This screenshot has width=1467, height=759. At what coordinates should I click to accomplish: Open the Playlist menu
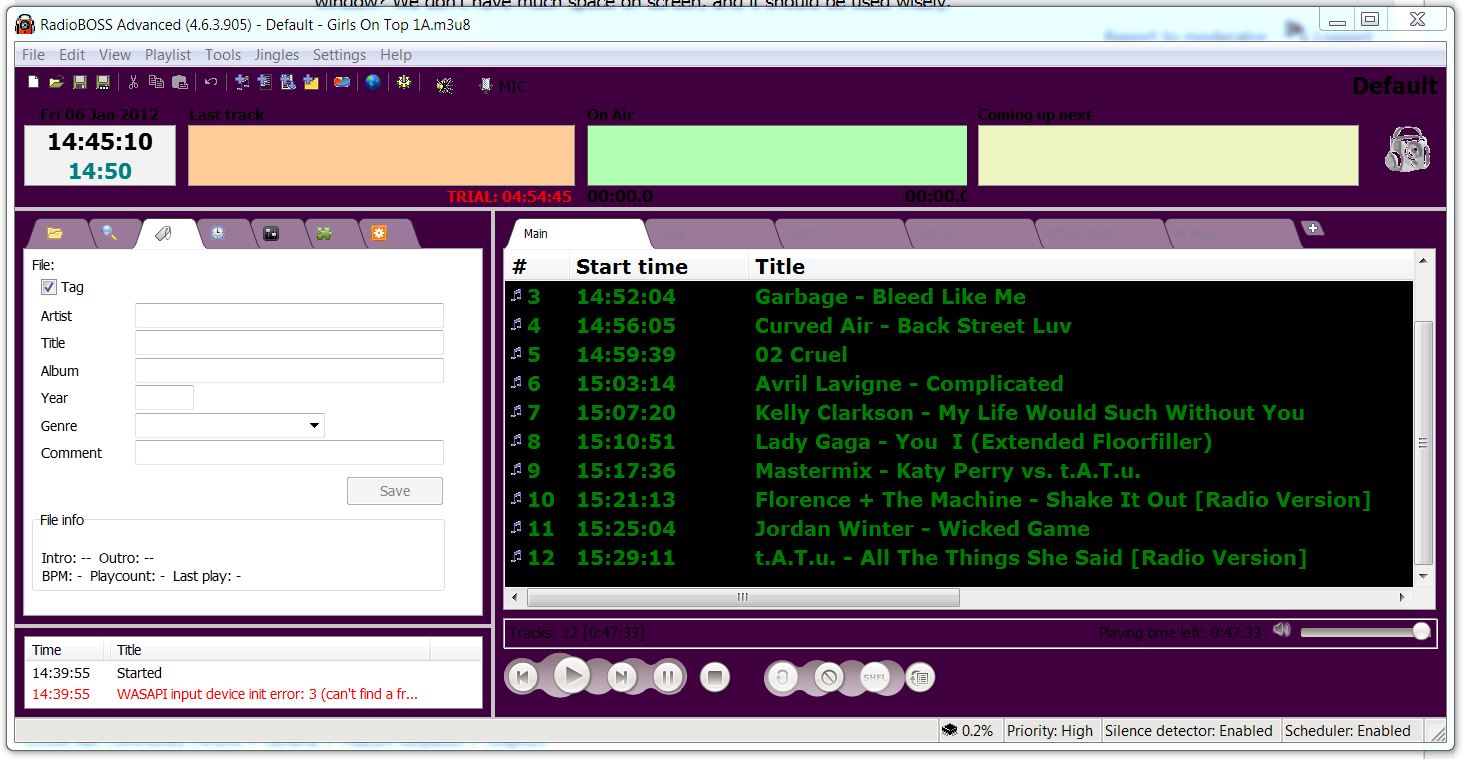(168, 55)
